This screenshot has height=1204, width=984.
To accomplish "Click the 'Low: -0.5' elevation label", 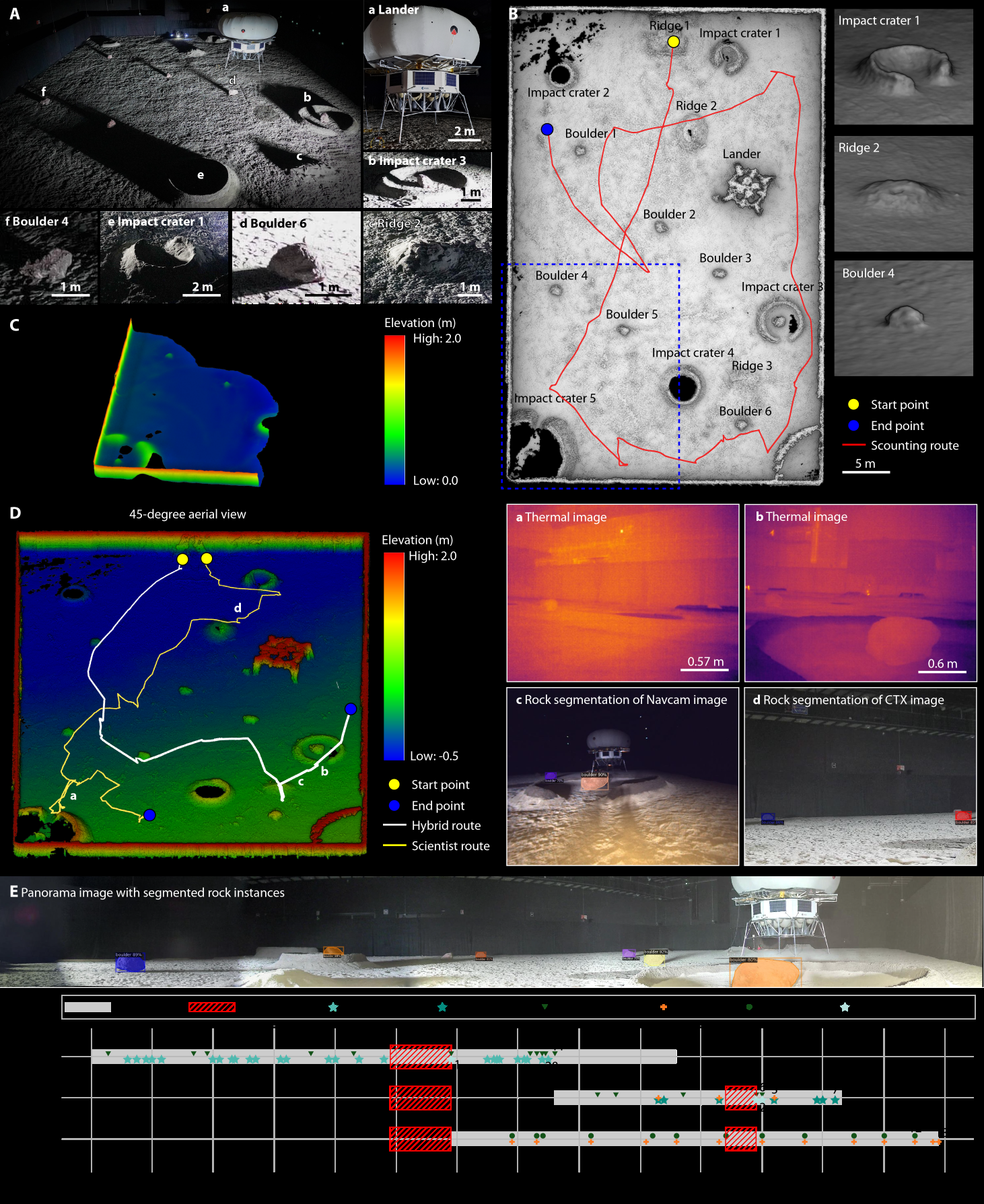I will coord(434,756).
